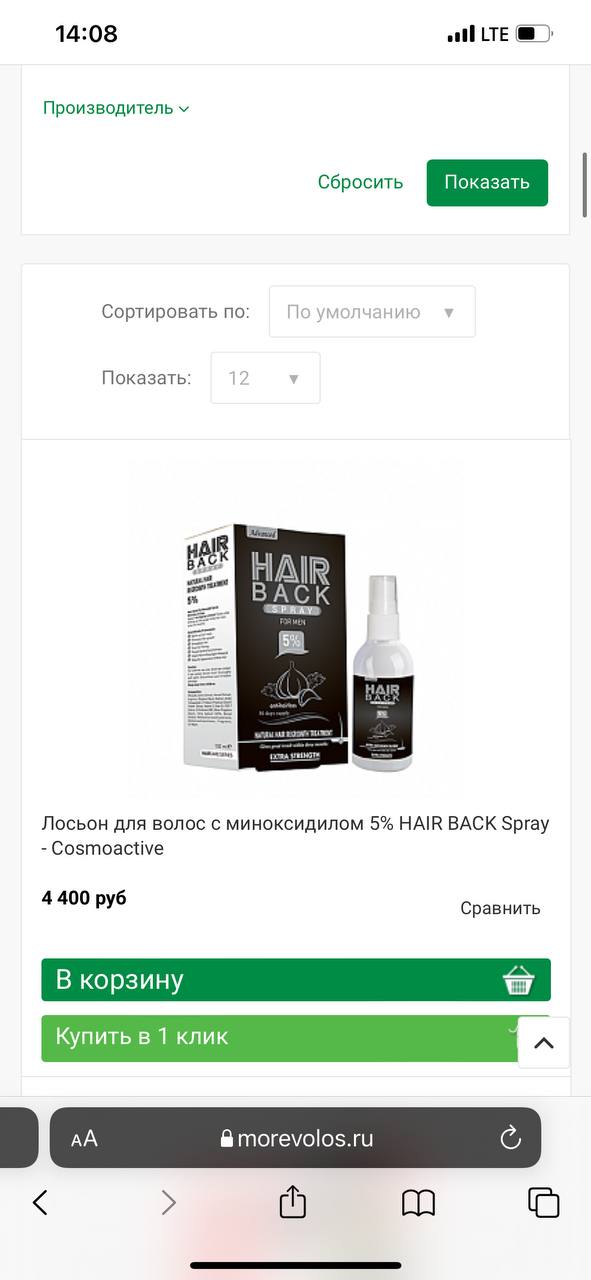Screen dimensions: 591x1280
Task: Click Сравнить to compare the product
Action: [x=500, y=908]
